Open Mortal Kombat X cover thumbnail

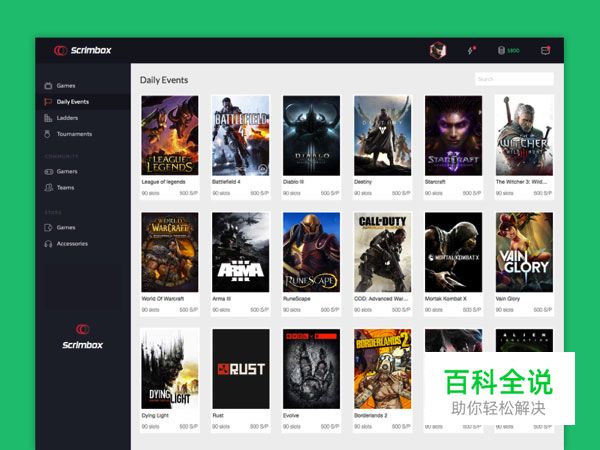tap(453, 252)
